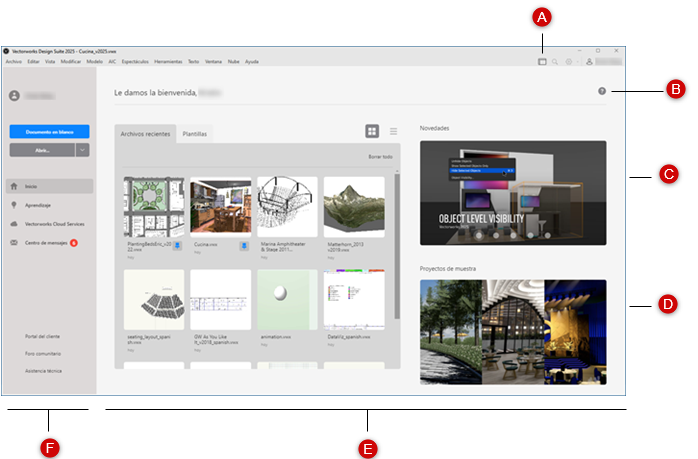Screen dimensions: 698x459
Task: Click the pin icon on PlantingBedsEric file
Action: 177,244
